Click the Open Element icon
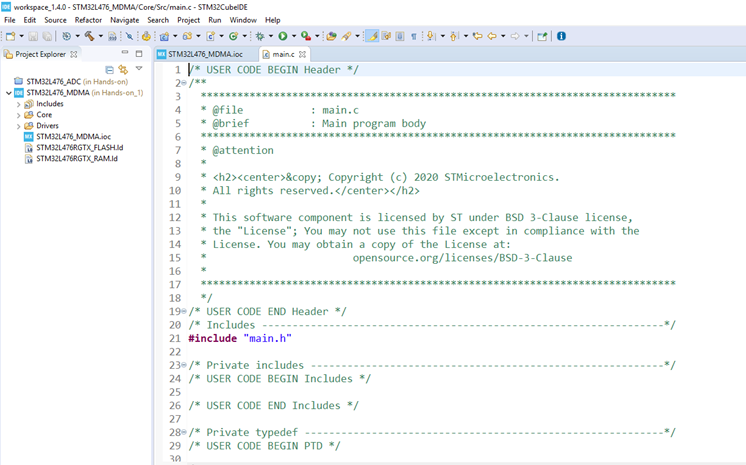746x465 pixels. coord(146,36)
